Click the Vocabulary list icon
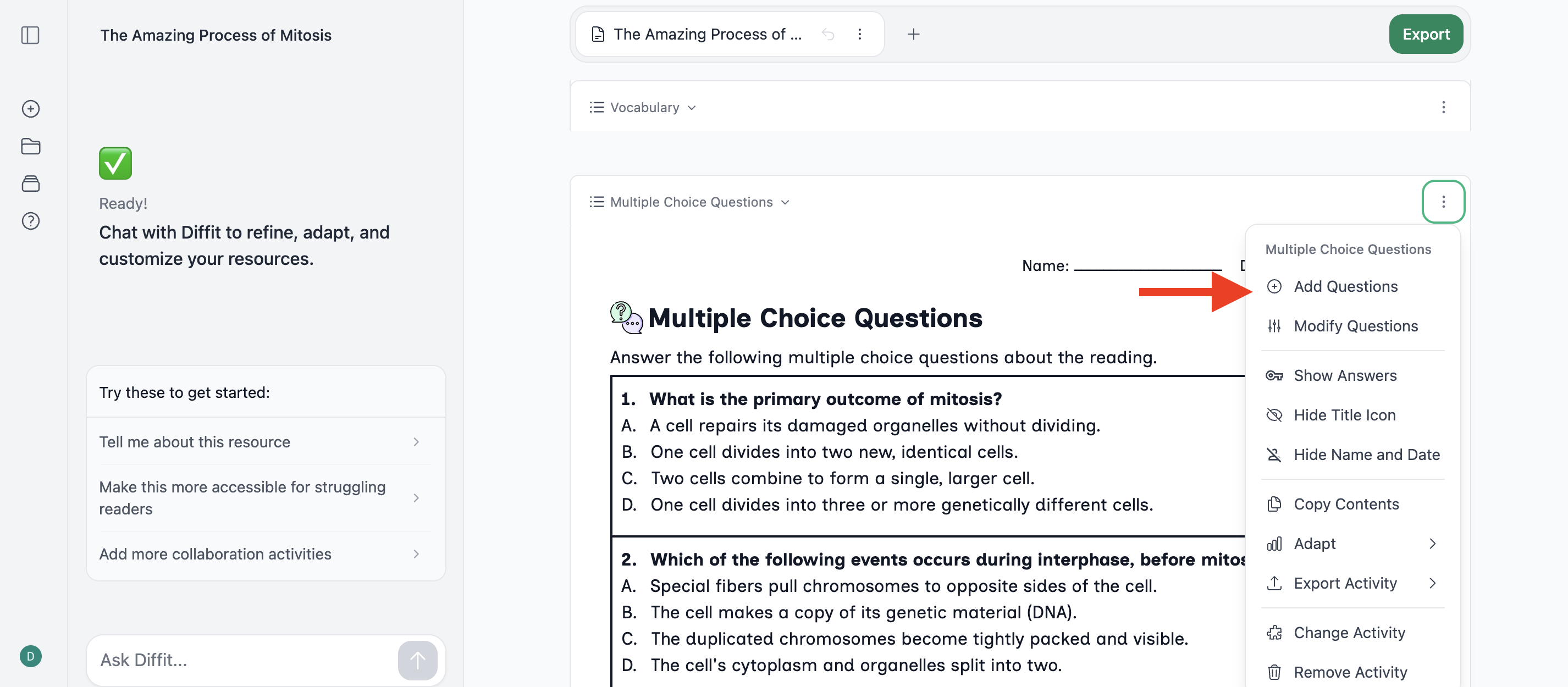This screenshot has width=1568, height=687. coord(597,108)
